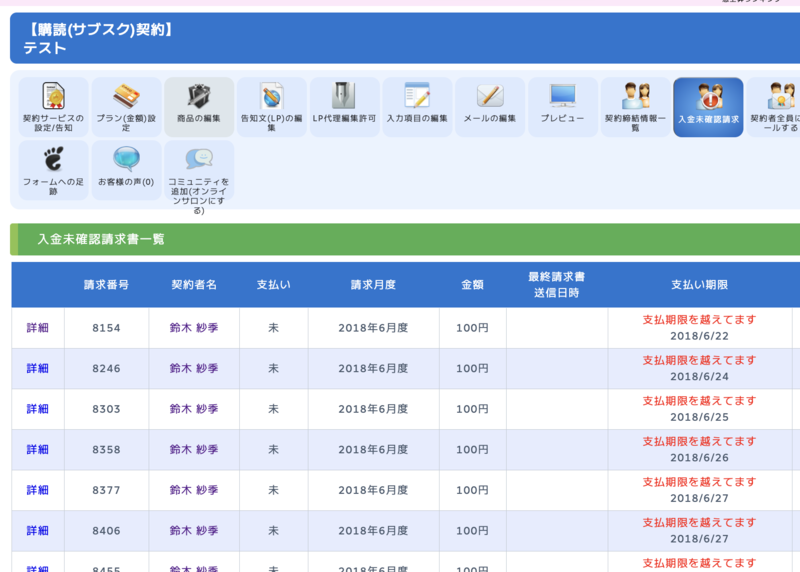
Task: Open 詳細 link for invoice 8154
Action: (x=37, y=328)
